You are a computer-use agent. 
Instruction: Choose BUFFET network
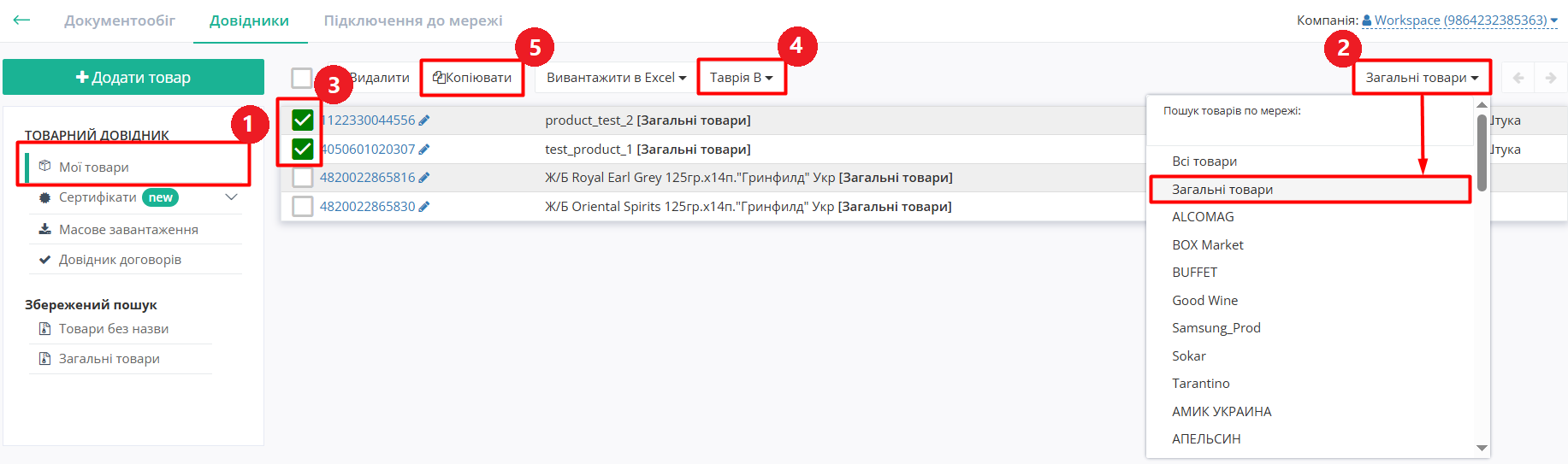[x=1194, y=273]
